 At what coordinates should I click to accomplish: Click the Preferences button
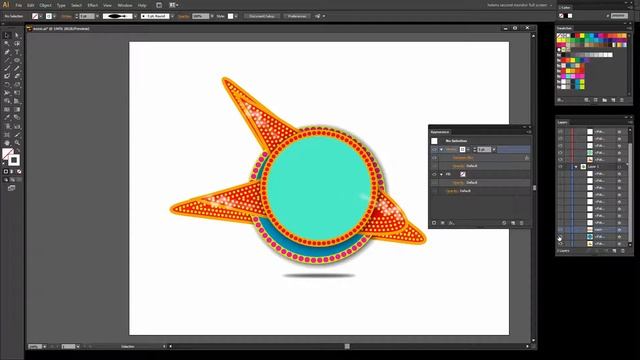296,16
